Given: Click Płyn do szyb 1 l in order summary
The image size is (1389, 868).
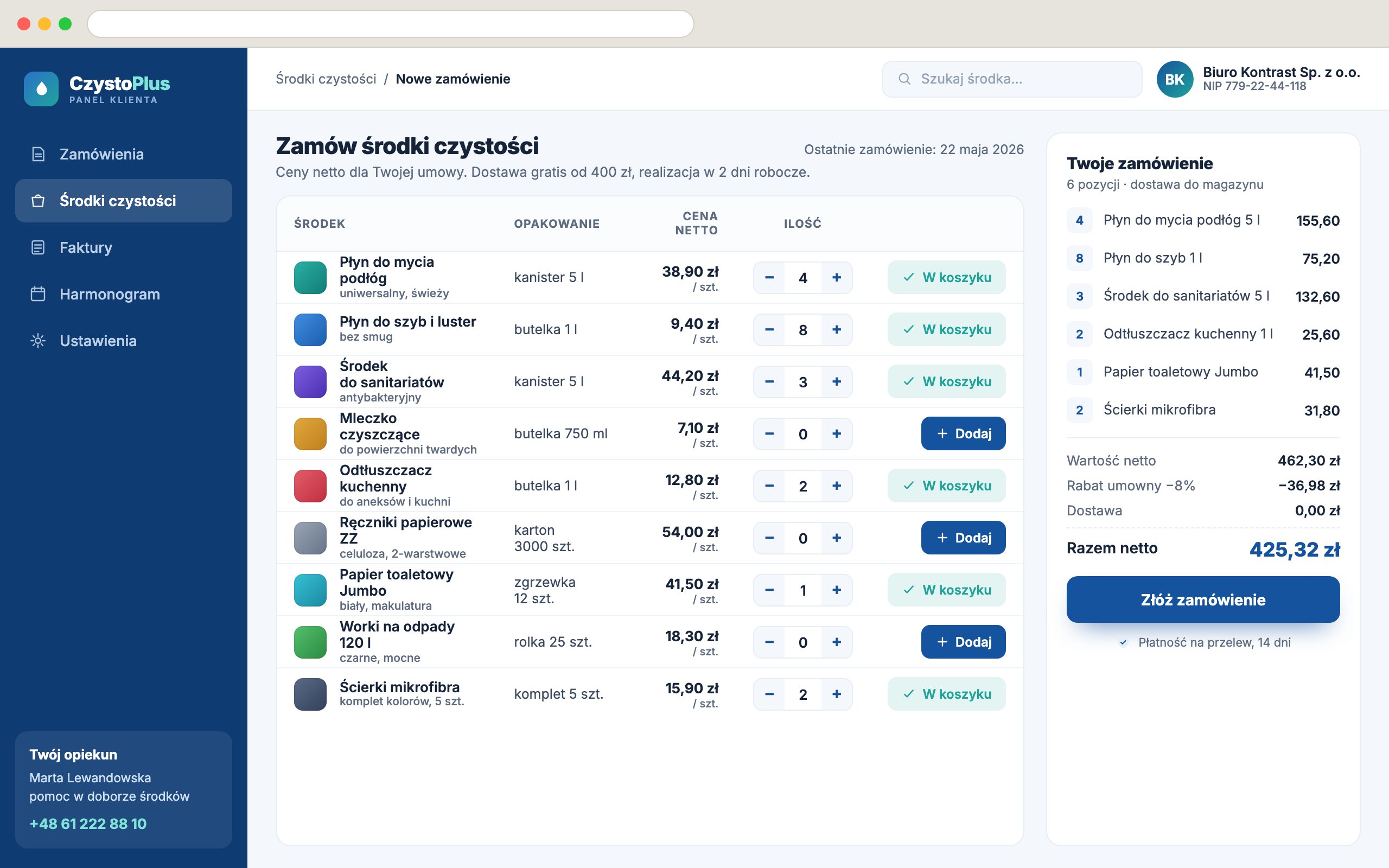Looking at the screenshot, I should (1152, 258).
